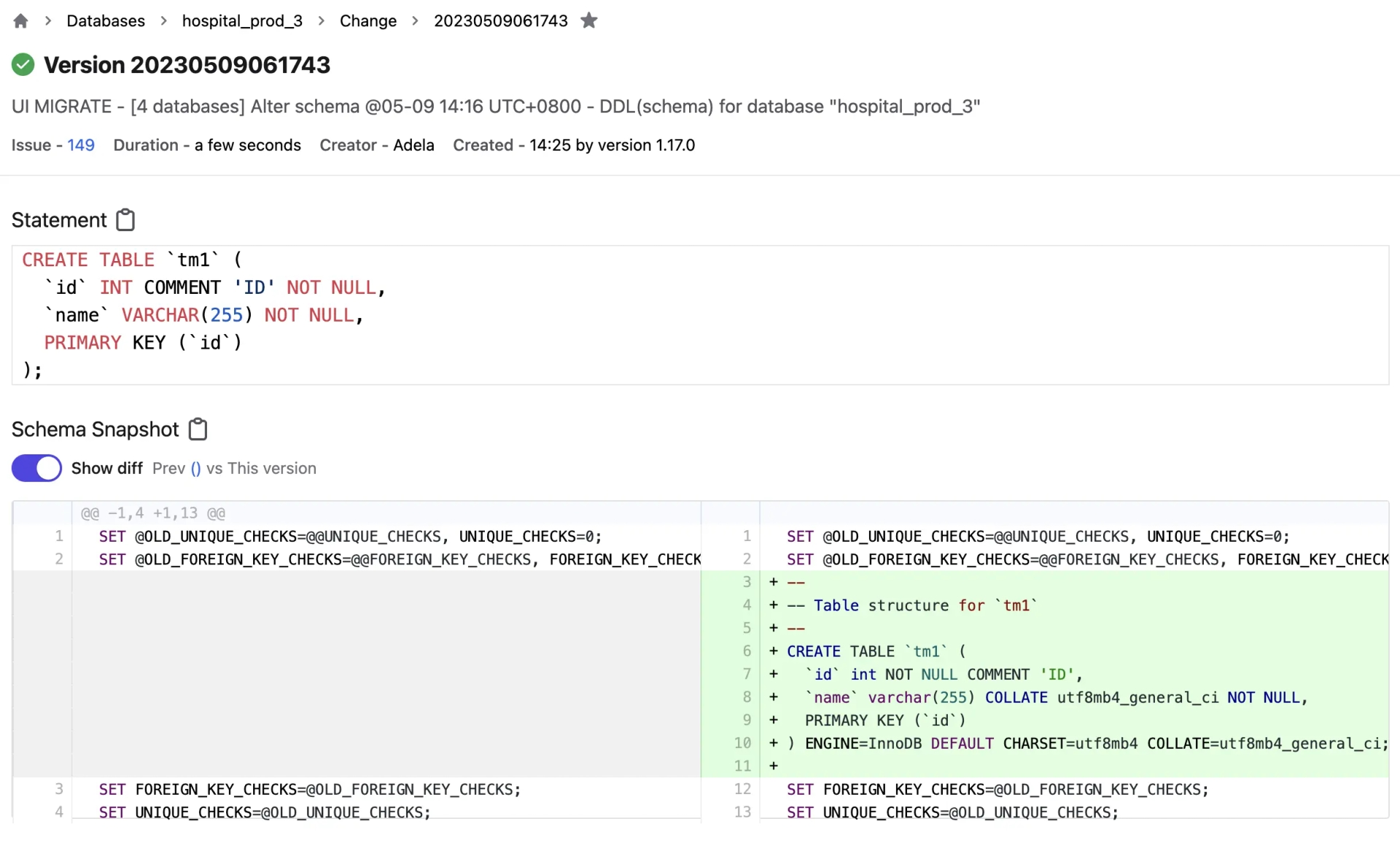This screenshot has height=843, width=1400.
Task: Click the `name` VARCHAR(255) statement line
Action: point(203,315)
